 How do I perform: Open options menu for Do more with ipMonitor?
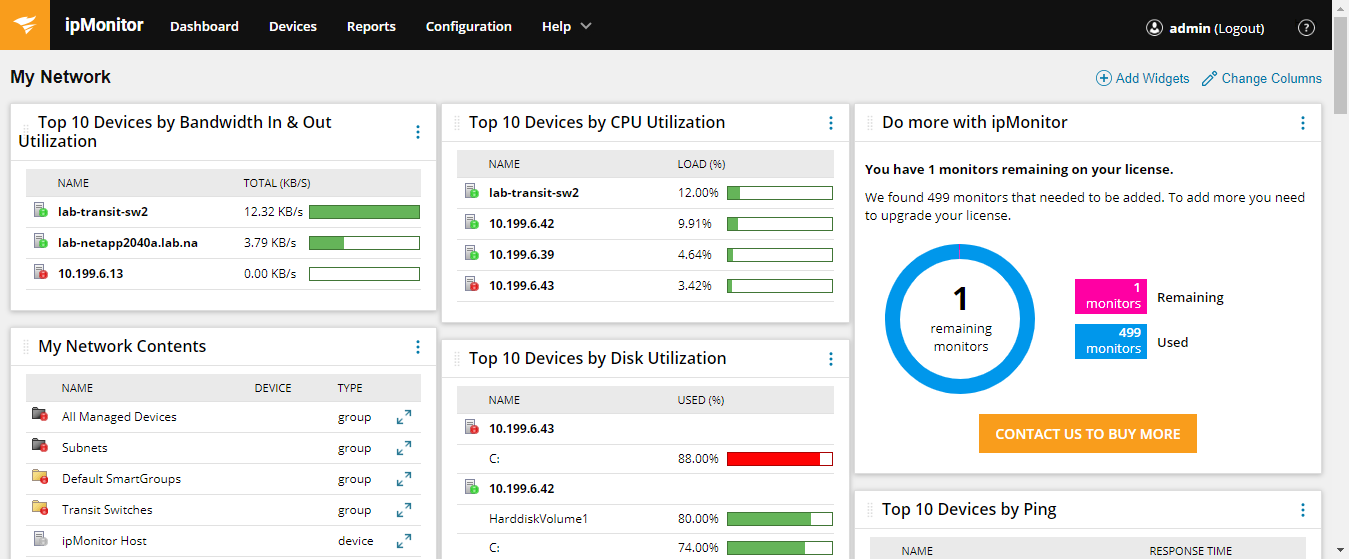(1303, 123)
